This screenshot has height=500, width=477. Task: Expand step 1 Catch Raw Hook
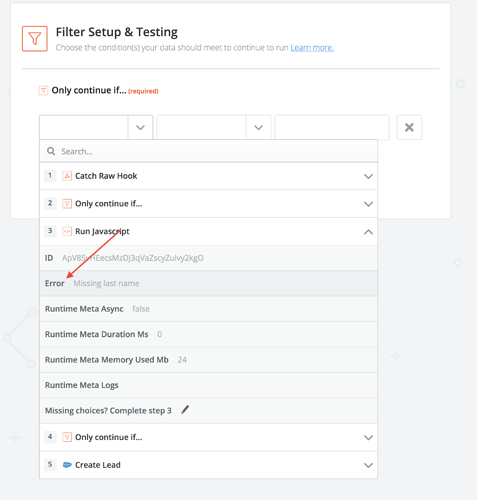(368, 176)
